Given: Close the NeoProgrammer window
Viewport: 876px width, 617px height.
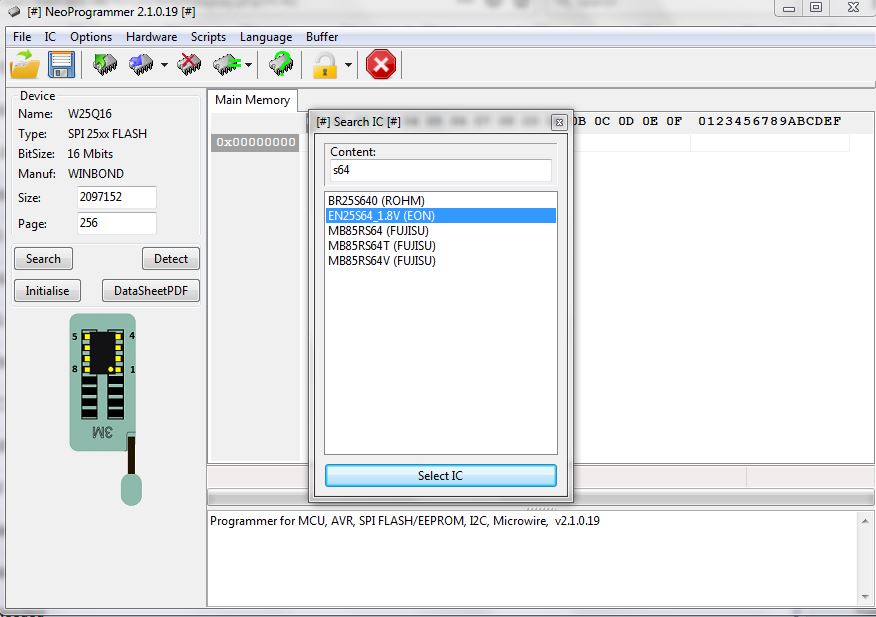Looking at the screenshot, I should [853, 8].
